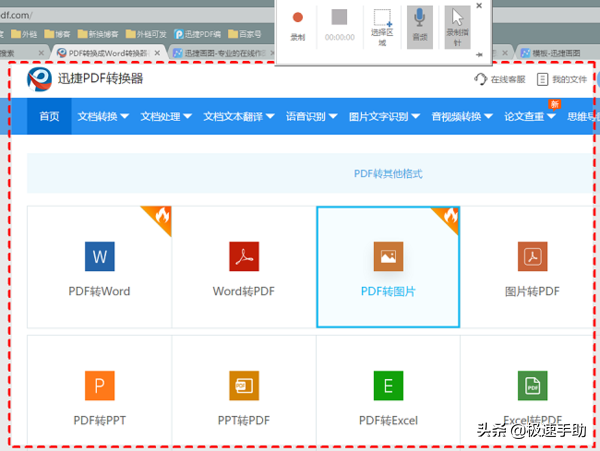Viewport: 600px width, 451px height.
Task: Open the PPT转PDF slide icon
Action: [x=244, y=386]
